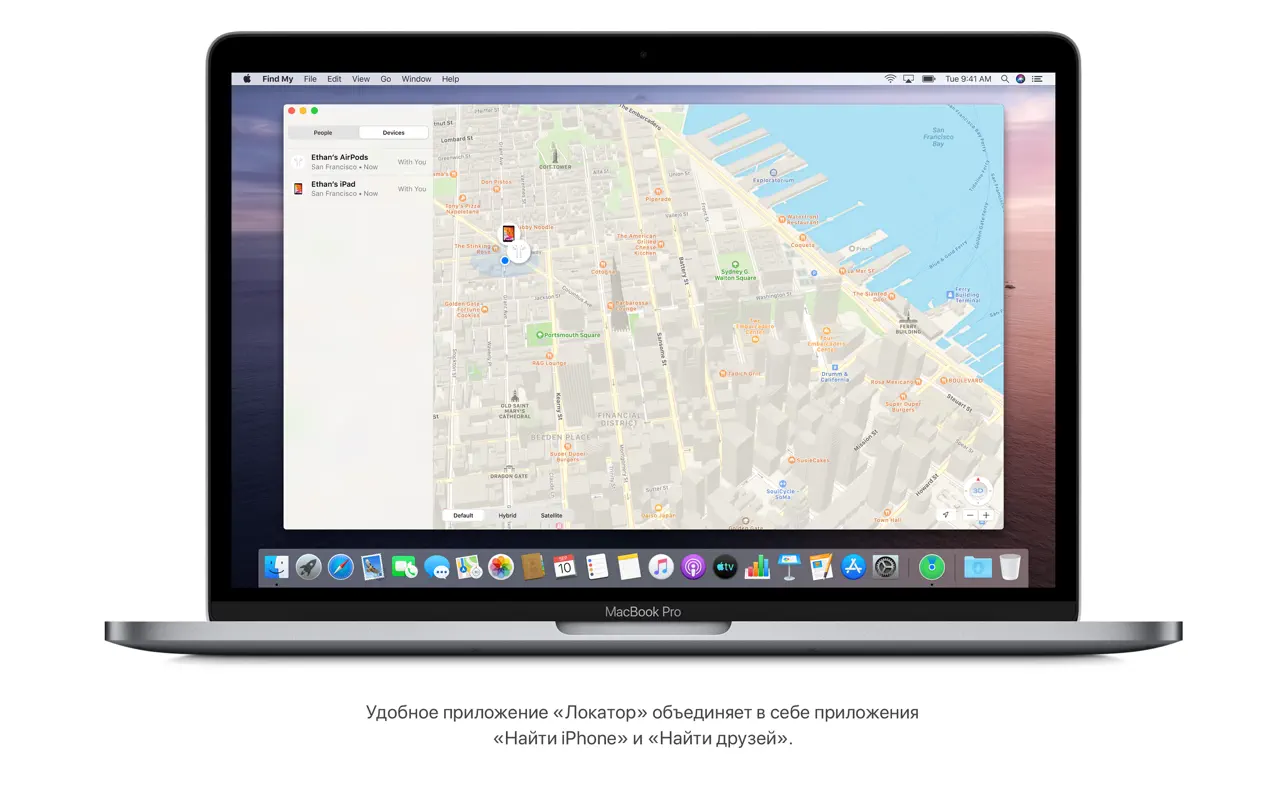This screenshot has width=1286, height=804.
Task: Open the Apple menu
Action: 247,79
